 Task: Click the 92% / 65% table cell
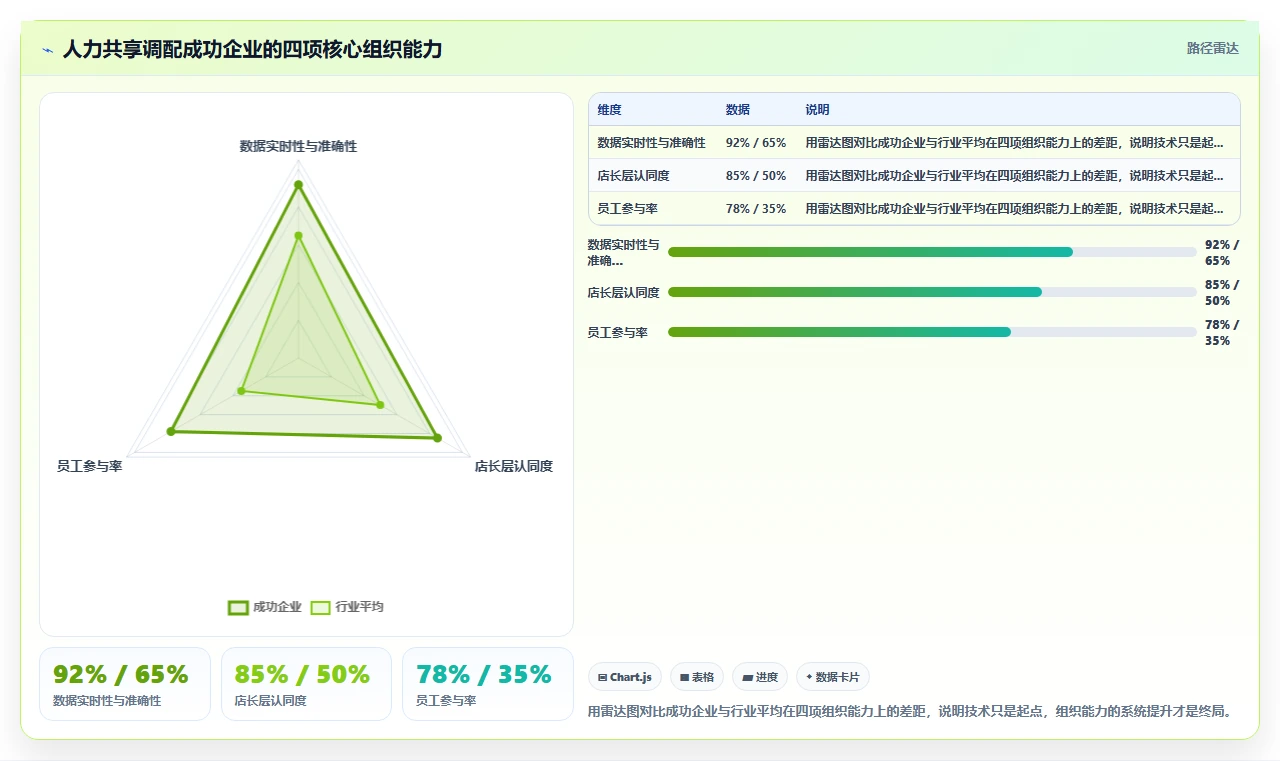pyautogui.click(x=756, y=143)
